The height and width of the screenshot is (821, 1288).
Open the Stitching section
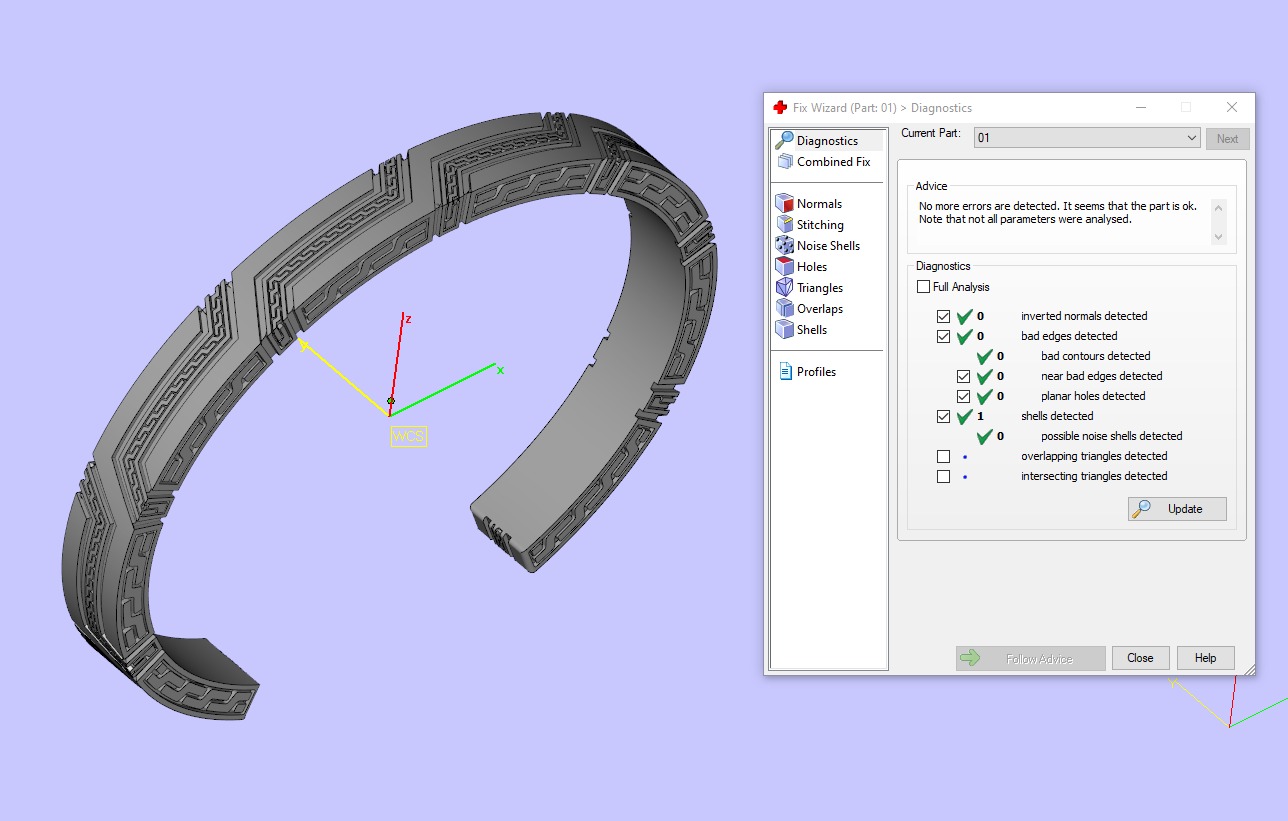tap(820, 225)
